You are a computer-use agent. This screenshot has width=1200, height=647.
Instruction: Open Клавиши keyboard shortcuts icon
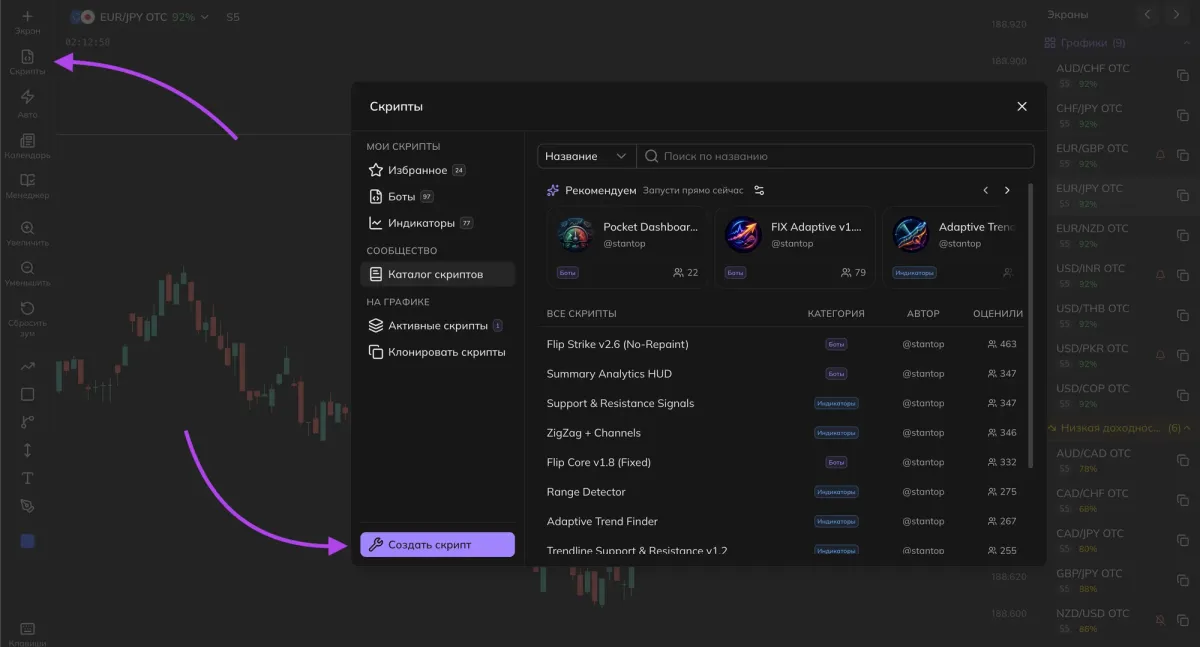(27, 633)
